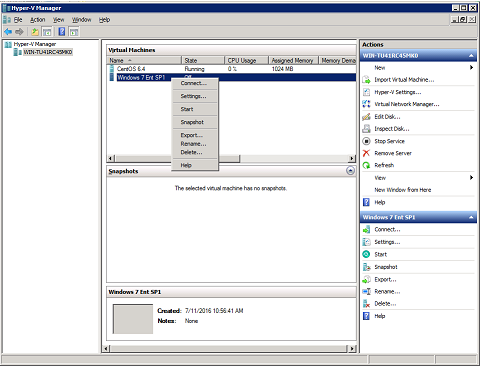Open the Action menu

[37, 20]
